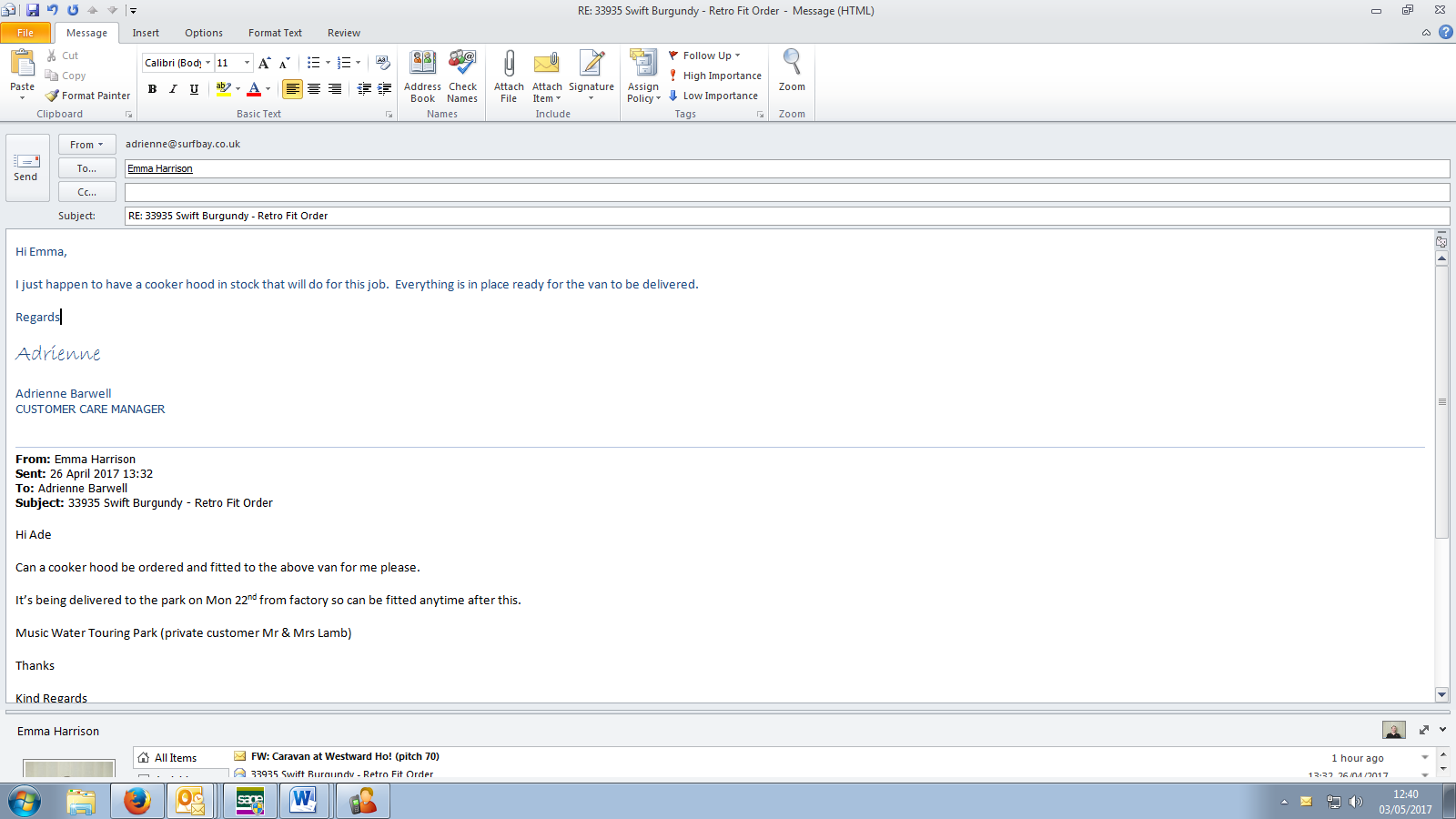Open the Format Text ribbon tab
The width and height of the screenshot is (1456, 819).
275,33
